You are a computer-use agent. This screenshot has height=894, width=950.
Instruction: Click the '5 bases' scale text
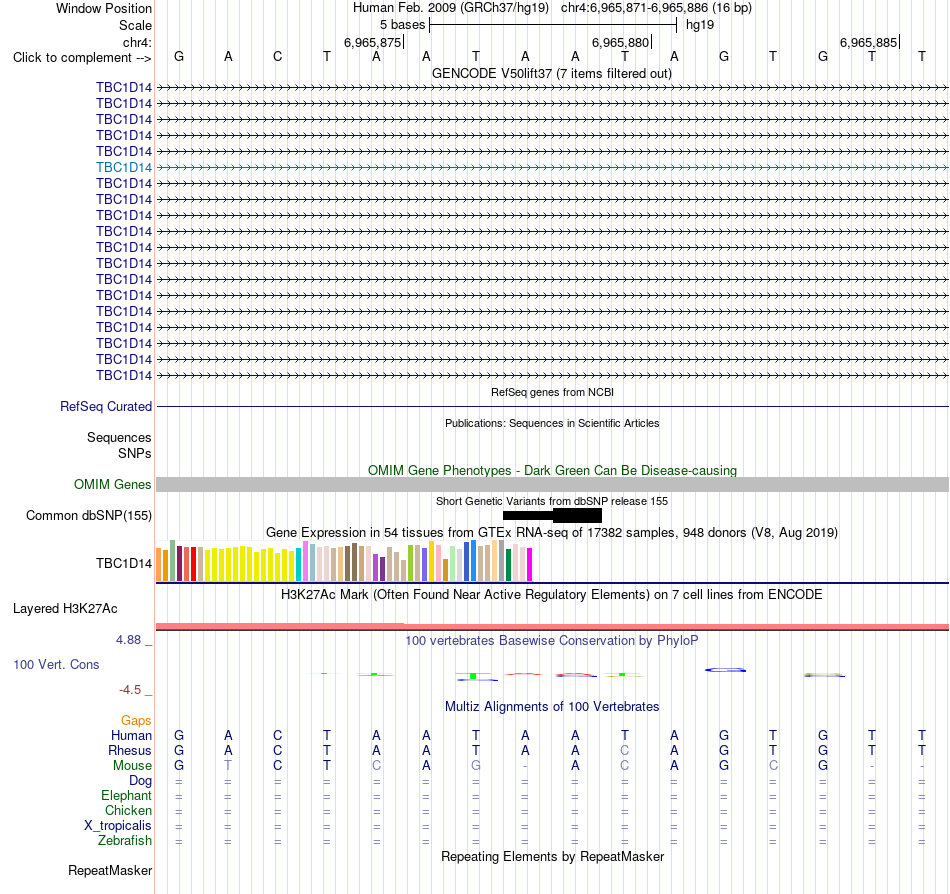click(x=402, y=25)
